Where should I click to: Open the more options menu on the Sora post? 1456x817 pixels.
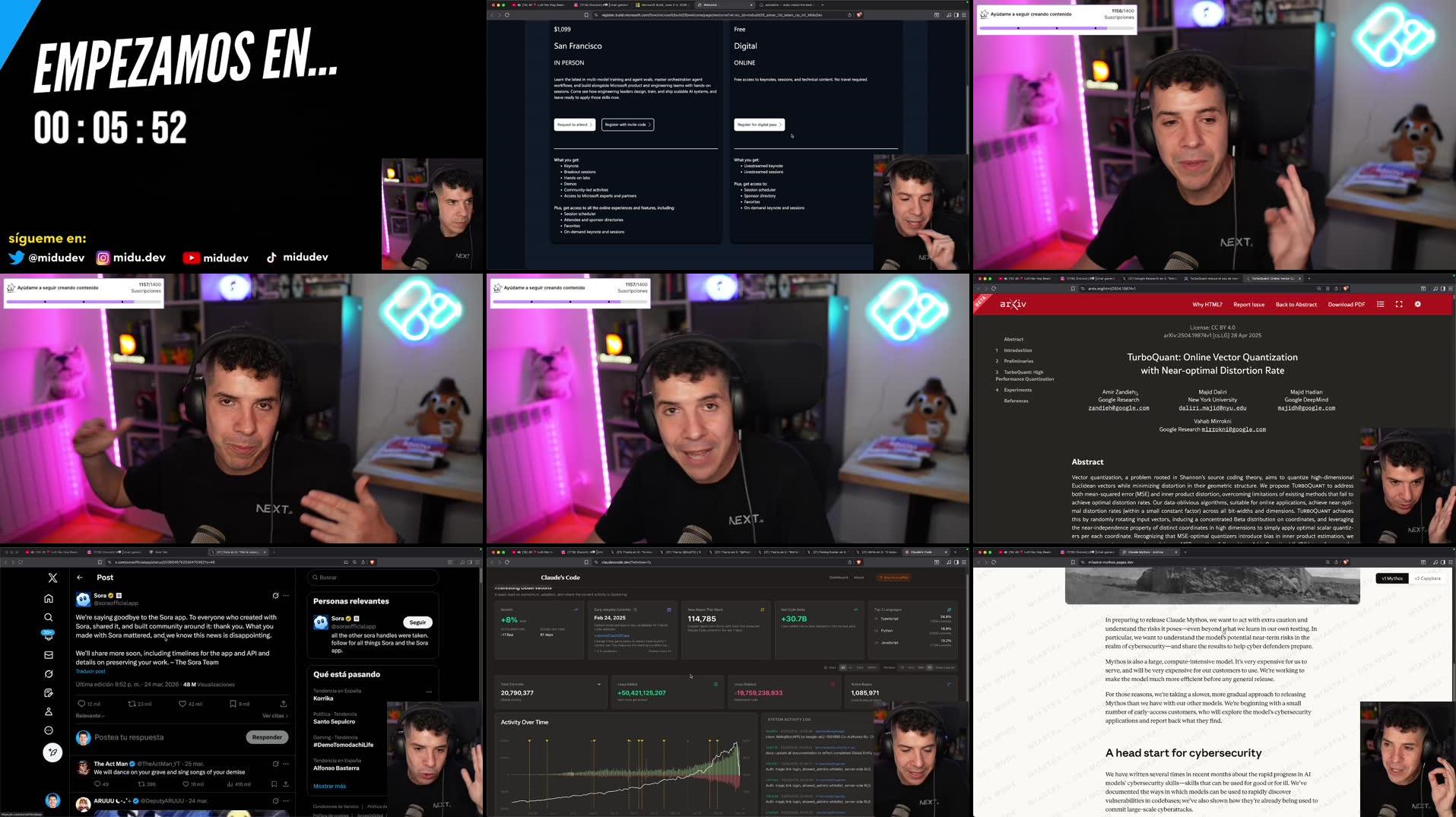coord(287,595)
